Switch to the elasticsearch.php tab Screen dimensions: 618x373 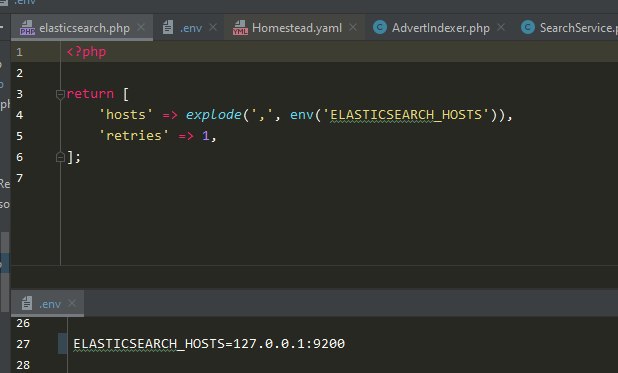[82, 28]
